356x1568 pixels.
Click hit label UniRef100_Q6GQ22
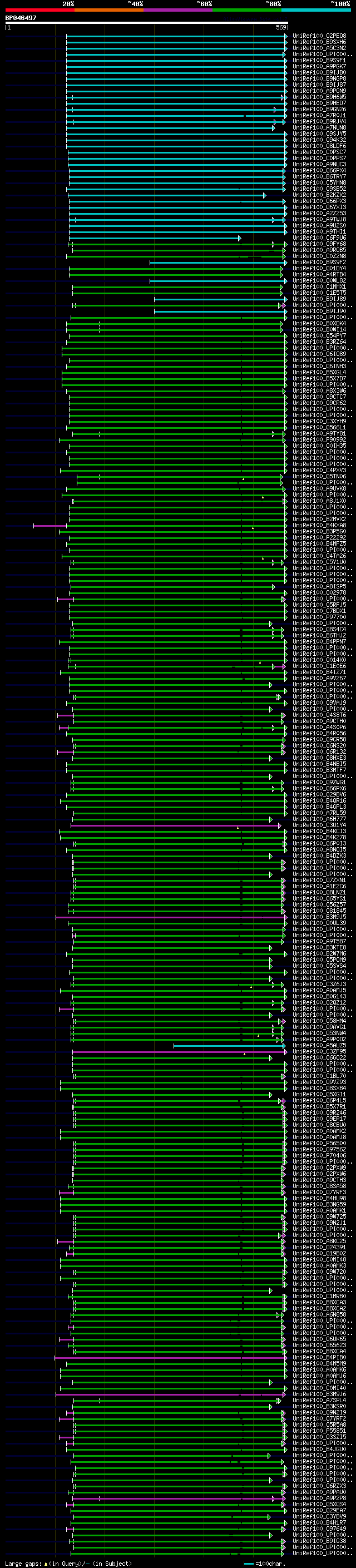[x=319, y=1058]
